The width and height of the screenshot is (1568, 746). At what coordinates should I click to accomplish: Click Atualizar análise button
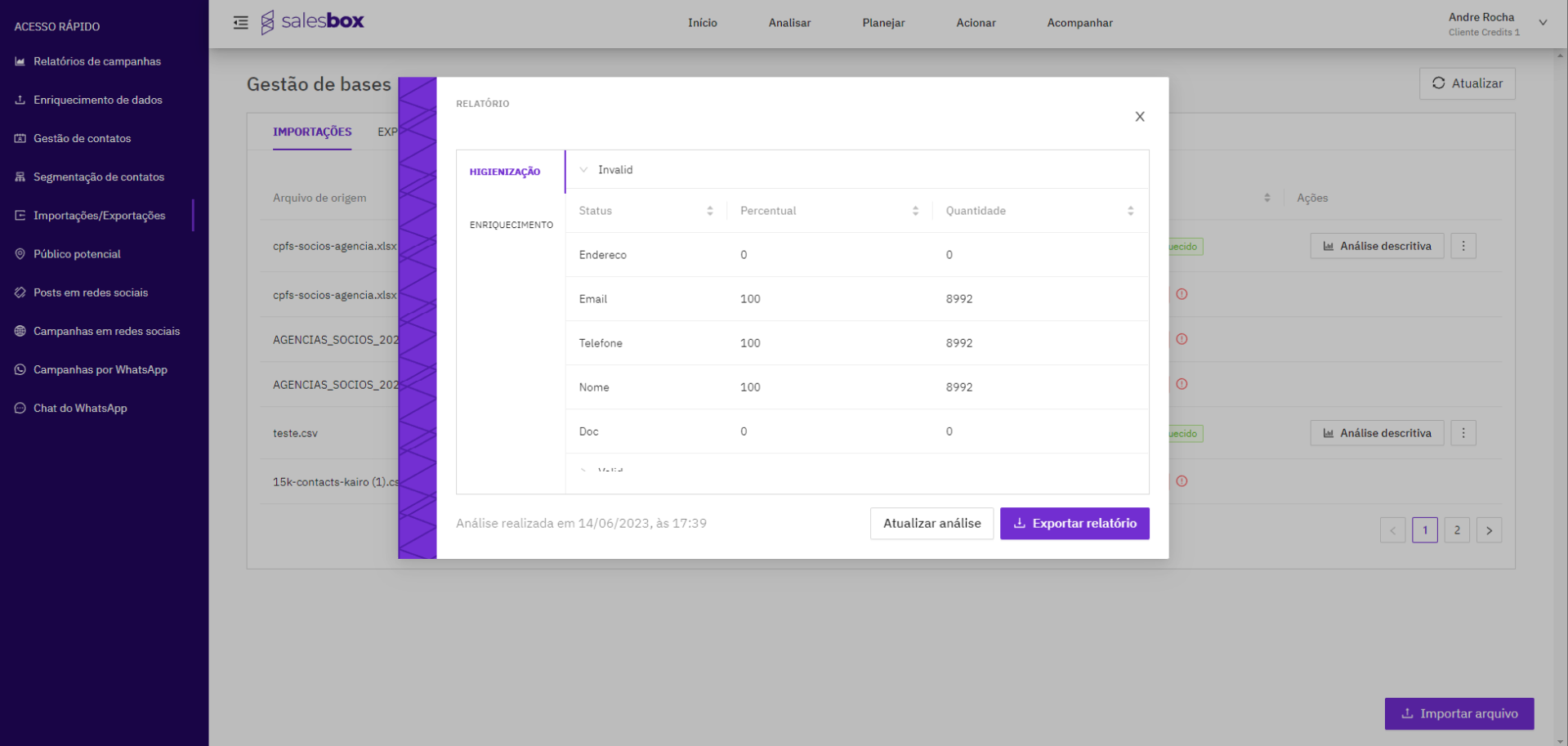pos(931,524)
